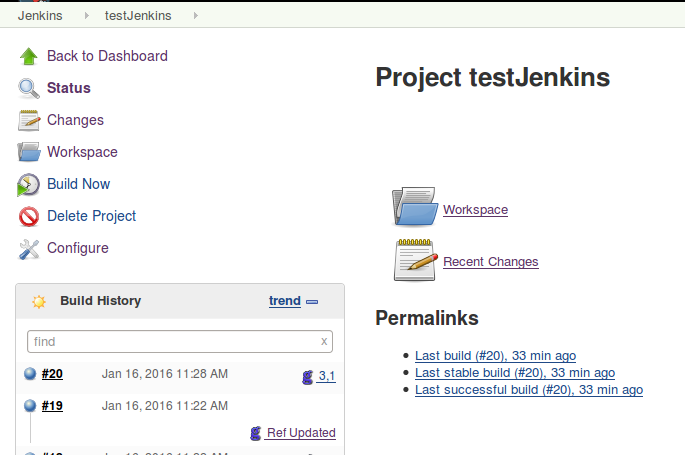Click the blue status ball for build #20
The width and height of the screenshot is (685, 455).
30,374
